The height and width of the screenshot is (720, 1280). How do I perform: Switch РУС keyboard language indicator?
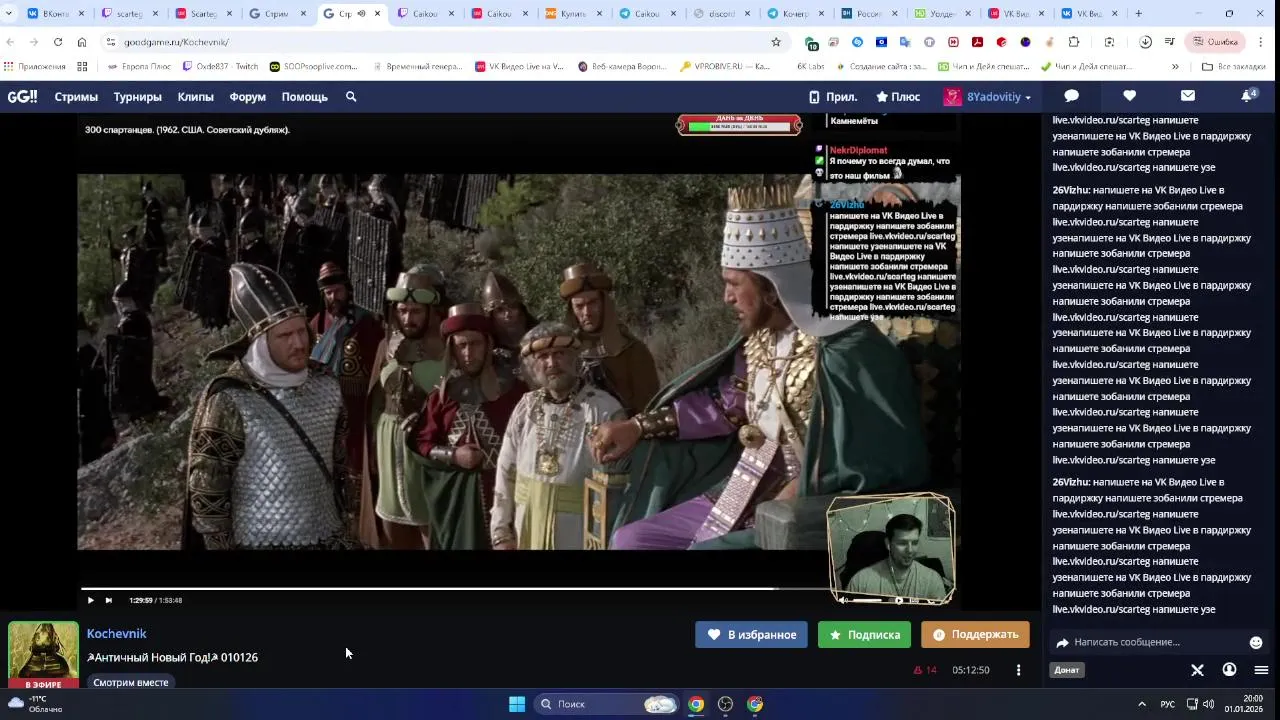coord(1167,704)
